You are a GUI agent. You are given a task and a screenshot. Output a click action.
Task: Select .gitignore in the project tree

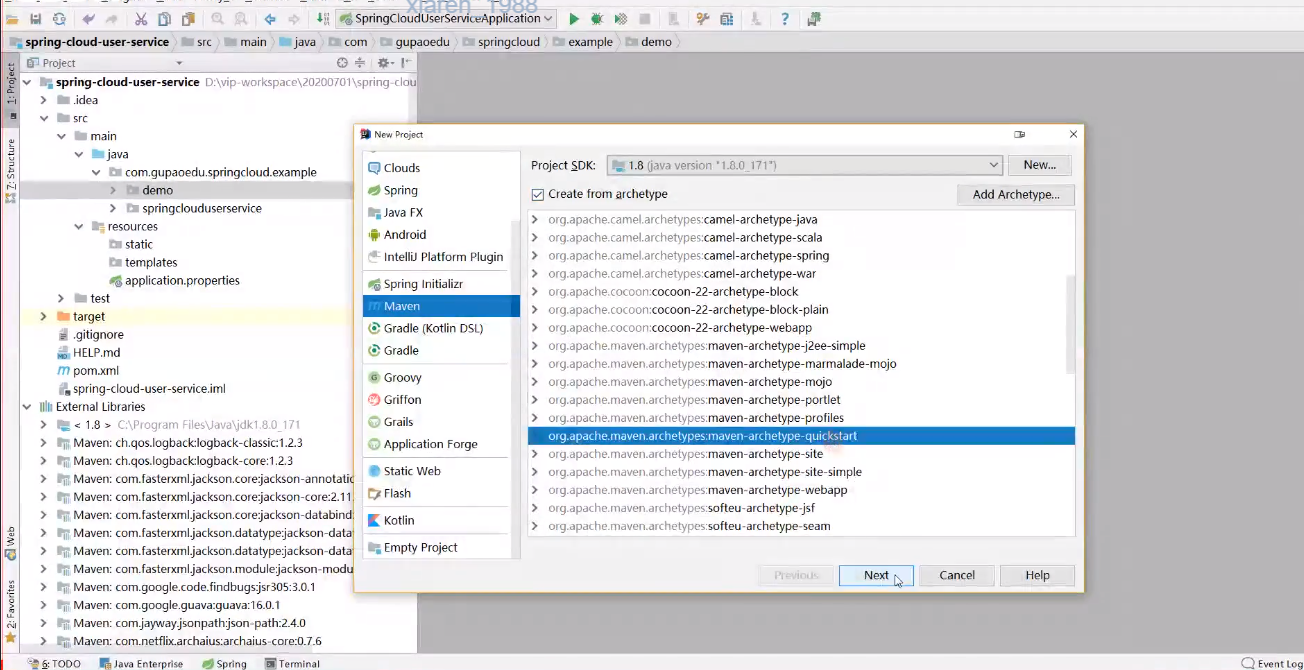click(98, 335)
